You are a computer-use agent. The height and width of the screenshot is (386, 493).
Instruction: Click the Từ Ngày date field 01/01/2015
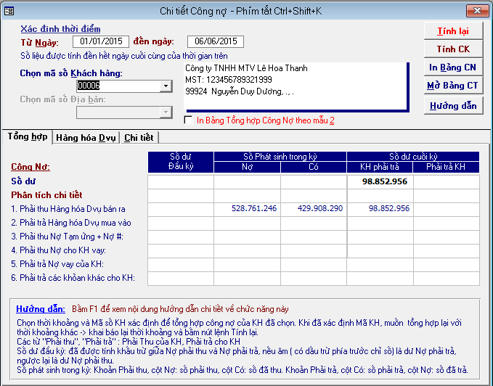click(x=101, y=41)
